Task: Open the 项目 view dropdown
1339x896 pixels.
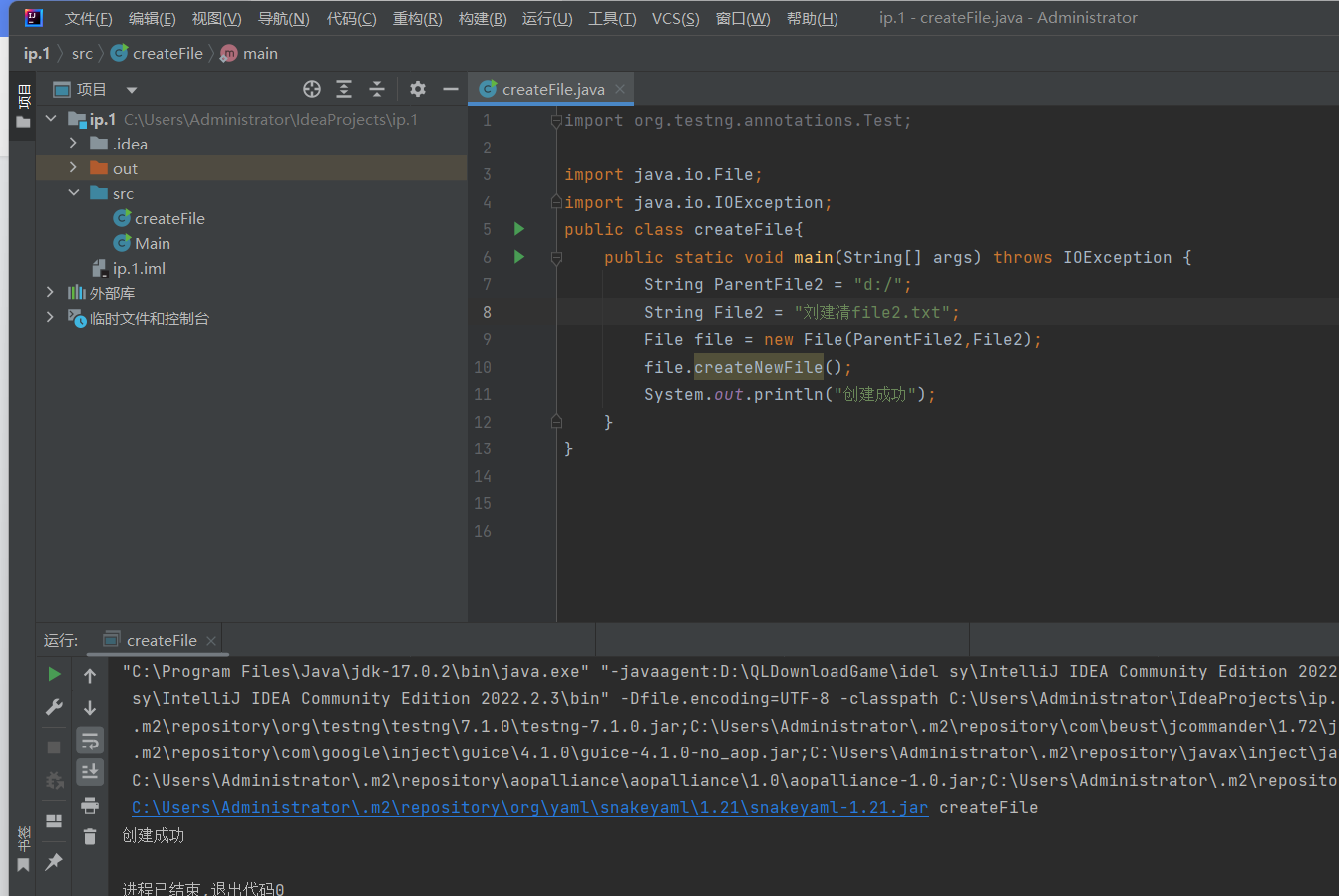Action: click(132, 90)
